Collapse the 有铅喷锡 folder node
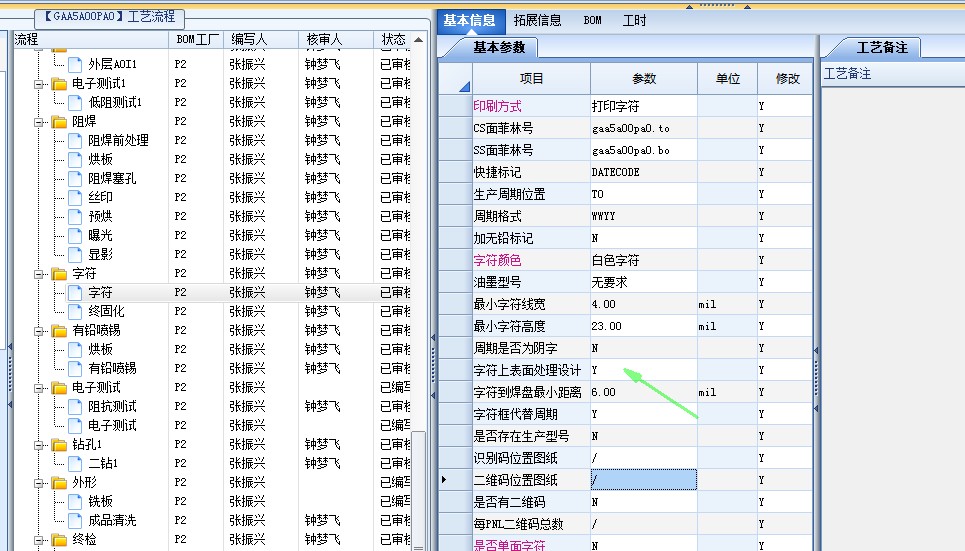This screenshot has height=551, width=965. click(x=39, y=331)
